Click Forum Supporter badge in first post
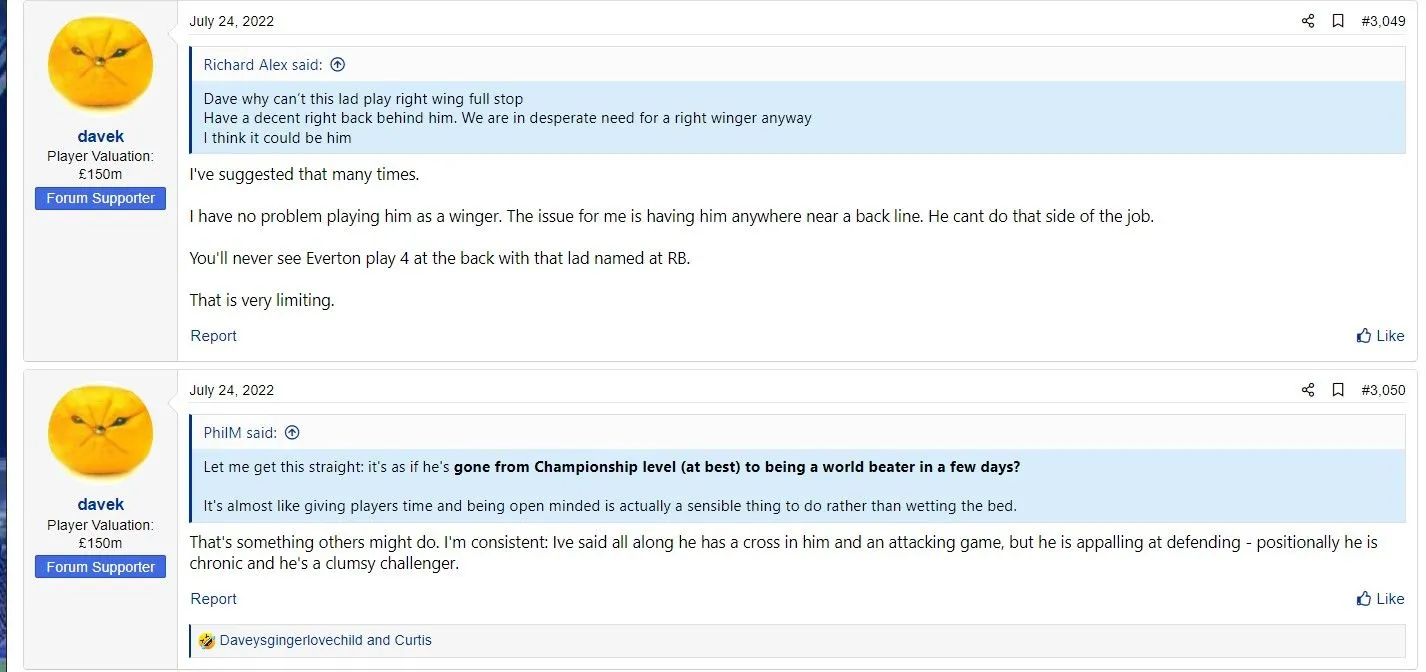The height and width of the screenshot is (672, 1426). pos(101,198)
